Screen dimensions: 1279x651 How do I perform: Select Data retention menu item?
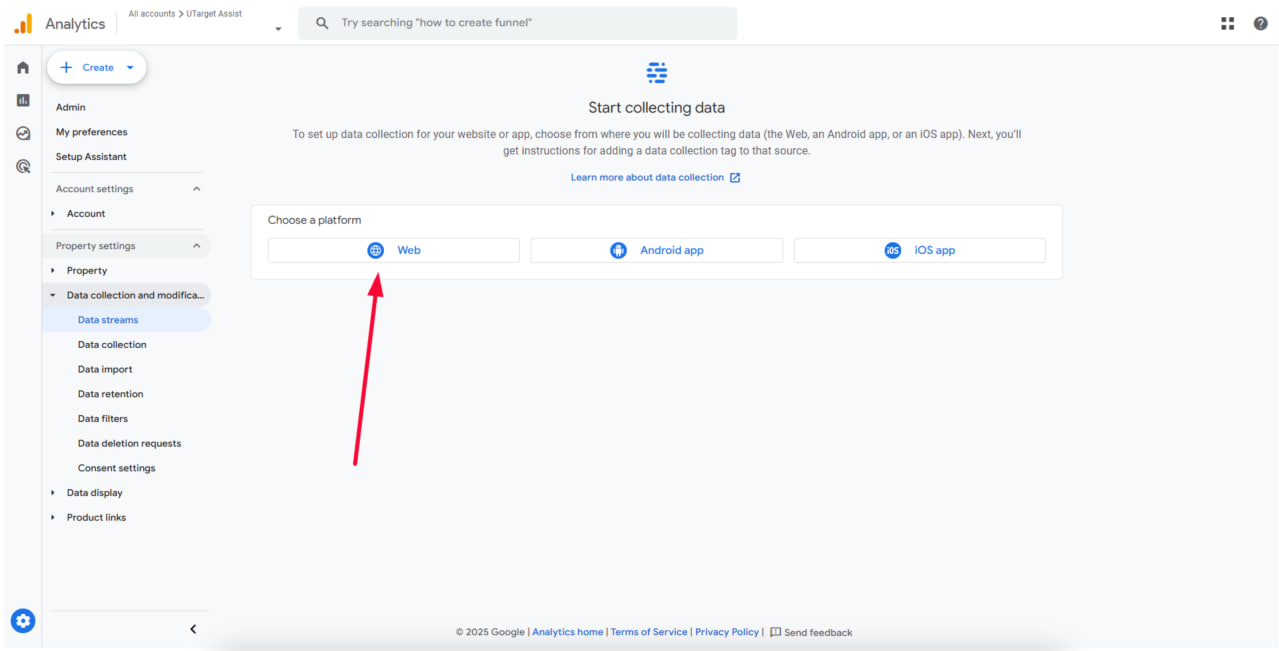coord(111,394)
